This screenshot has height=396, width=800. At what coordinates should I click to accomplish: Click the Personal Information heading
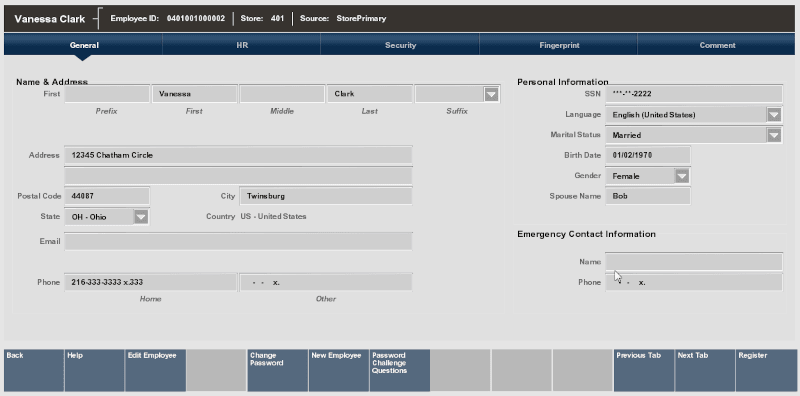(x=563, y=82)
